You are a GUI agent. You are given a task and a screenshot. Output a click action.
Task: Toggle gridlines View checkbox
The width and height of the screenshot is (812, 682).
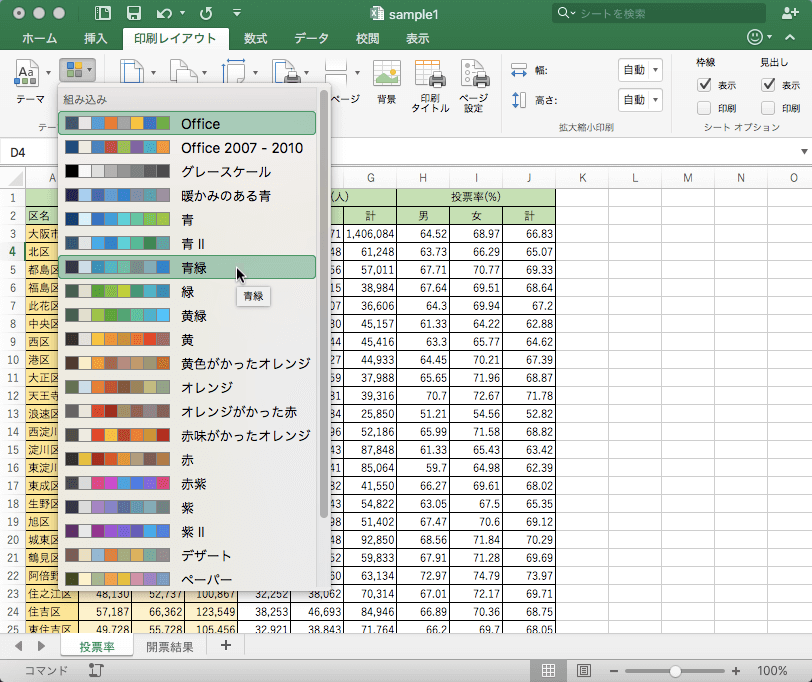coord(704,84)
